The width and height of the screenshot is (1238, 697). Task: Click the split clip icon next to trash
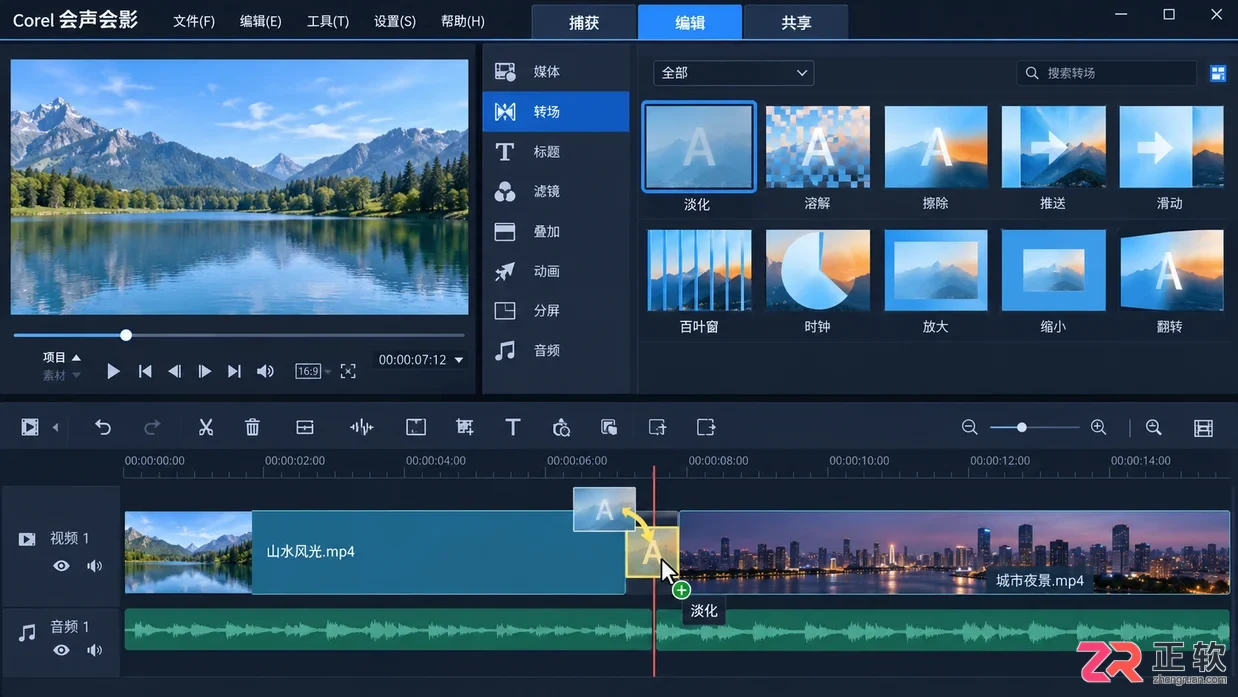(x=305, y=428)
